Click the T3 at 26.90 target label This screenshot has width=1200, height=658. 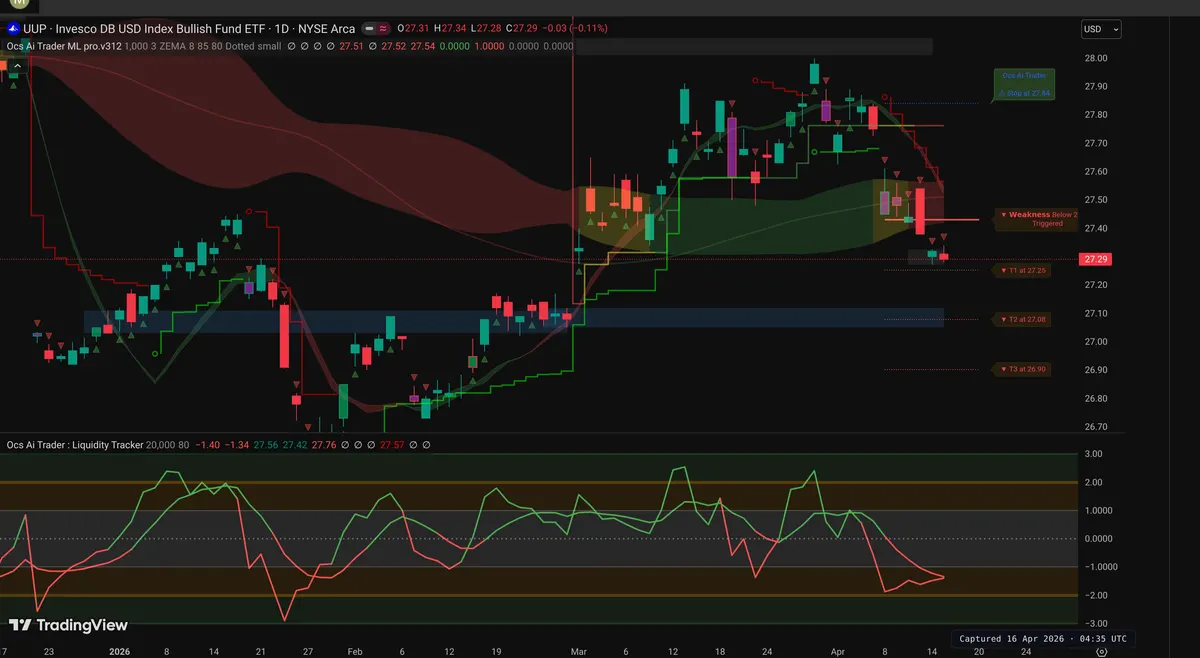(x=1023, y=369)
